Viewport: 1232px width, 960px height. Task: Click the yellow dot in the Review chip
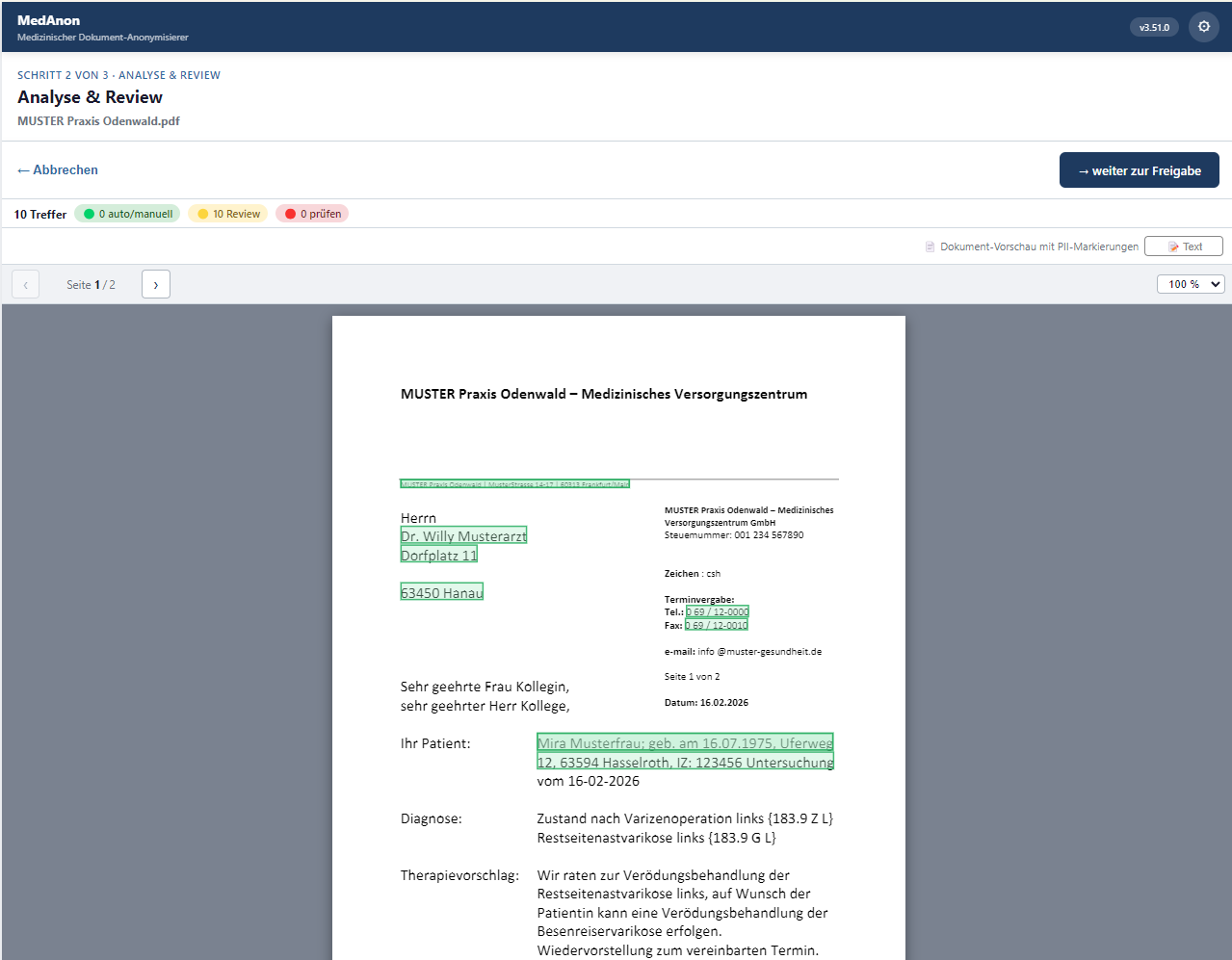point(203,214)
